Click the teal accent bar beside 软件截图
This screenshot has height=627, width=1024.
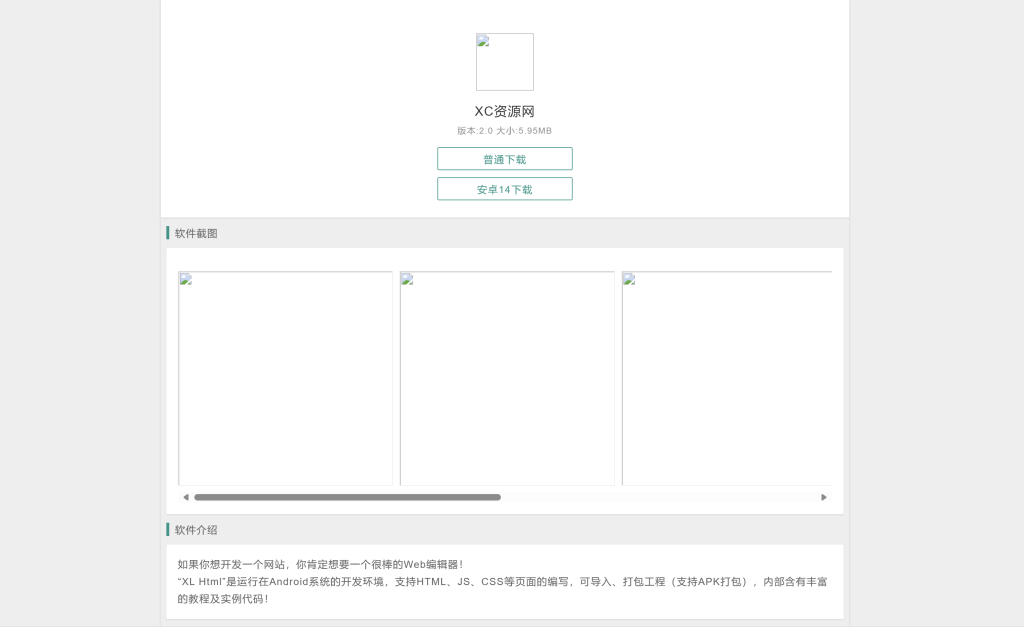click(167, 233)
